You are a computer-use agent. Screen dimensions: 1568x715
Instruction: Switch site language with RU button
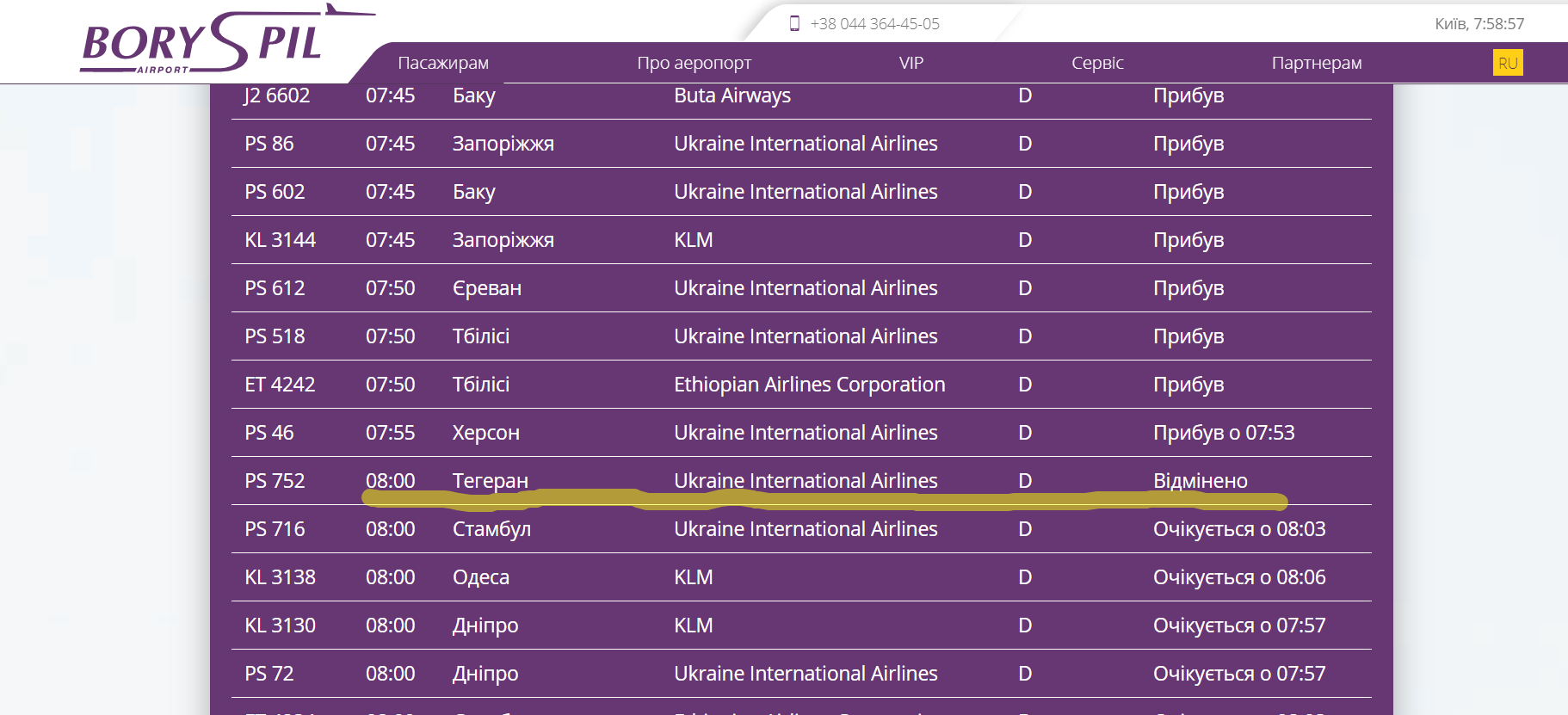[x=1507, y=63]
